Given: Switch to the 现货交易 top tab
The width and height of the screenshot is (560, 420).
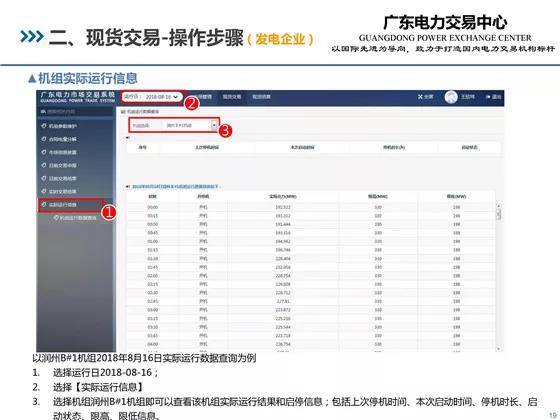Looking at the screenshot, I should pyautogui.click(x=232, y=97).
